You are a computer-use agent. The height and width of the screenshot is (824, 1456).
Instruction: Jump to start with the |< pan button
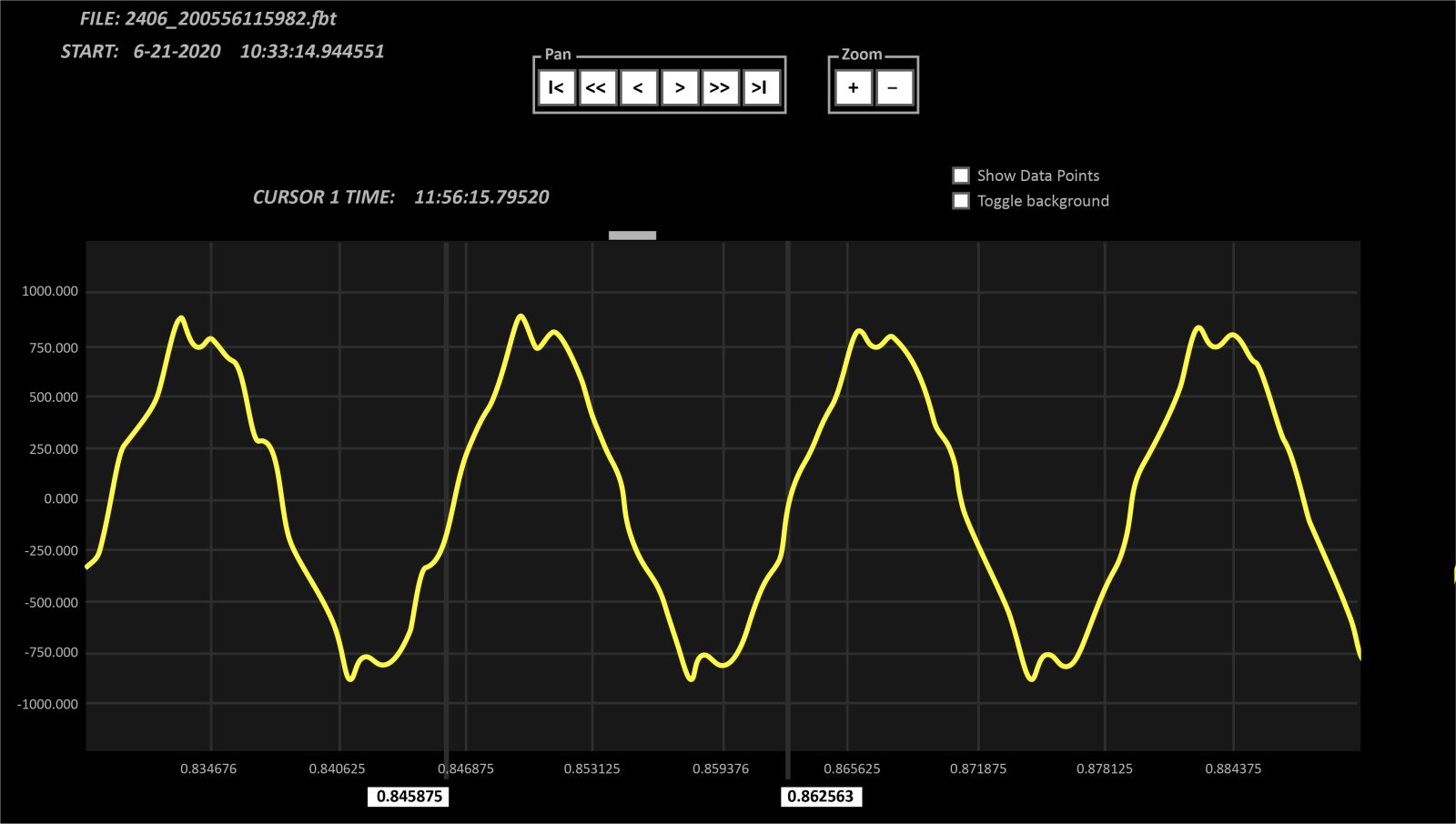[557, 88]
